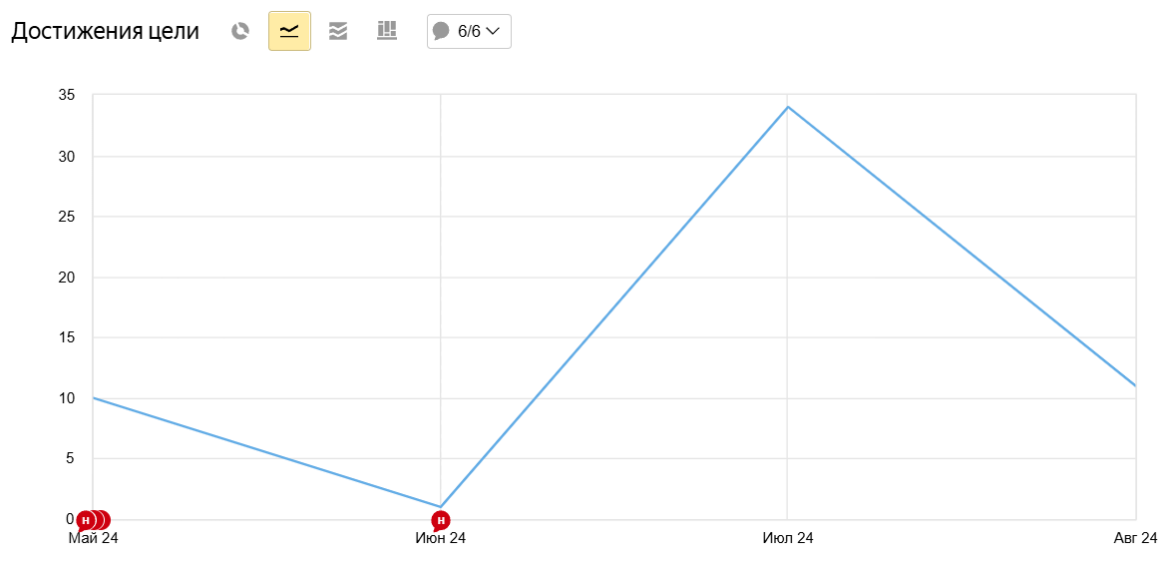
Task: Switch to the pie chart view
Action: [x=240, y=31]
